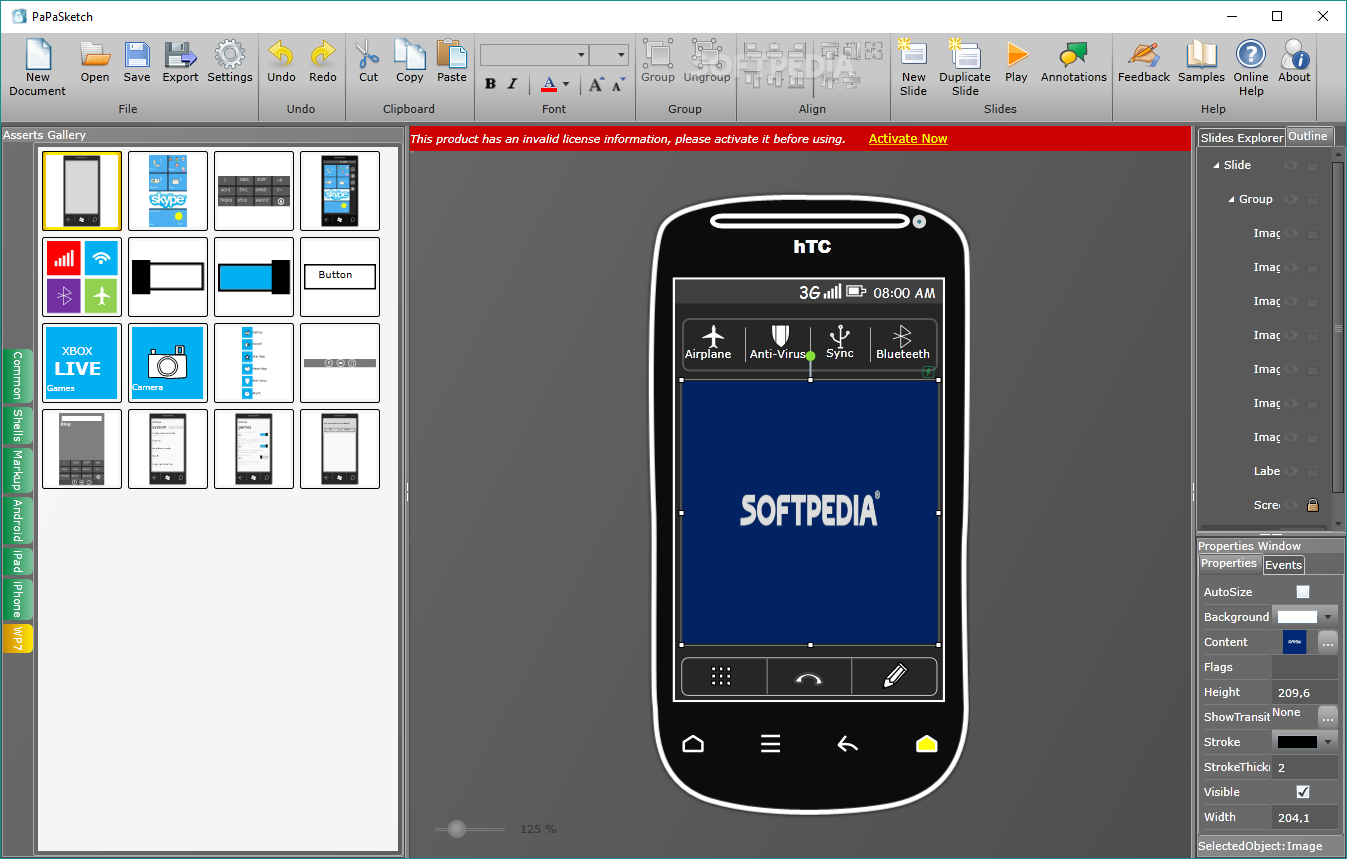The height and width of the screenshot is (859, 1347).
Task: Undo the last action
Action: click(x=281, y=62)
